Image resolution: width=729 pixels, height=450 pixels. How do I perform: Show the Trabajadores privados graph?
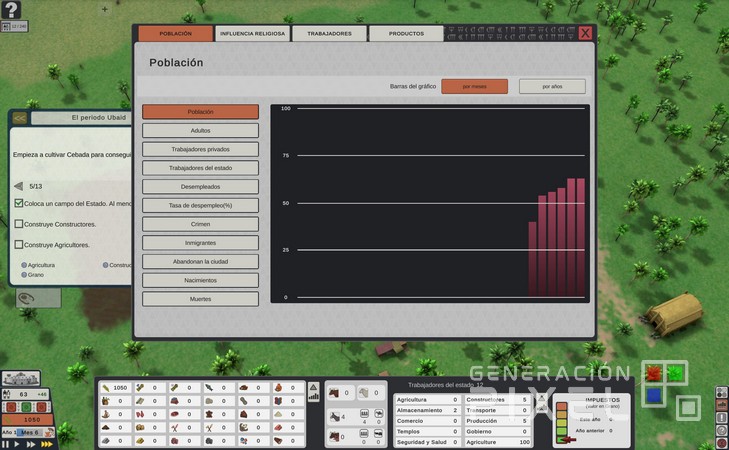[x=200, y=149]
